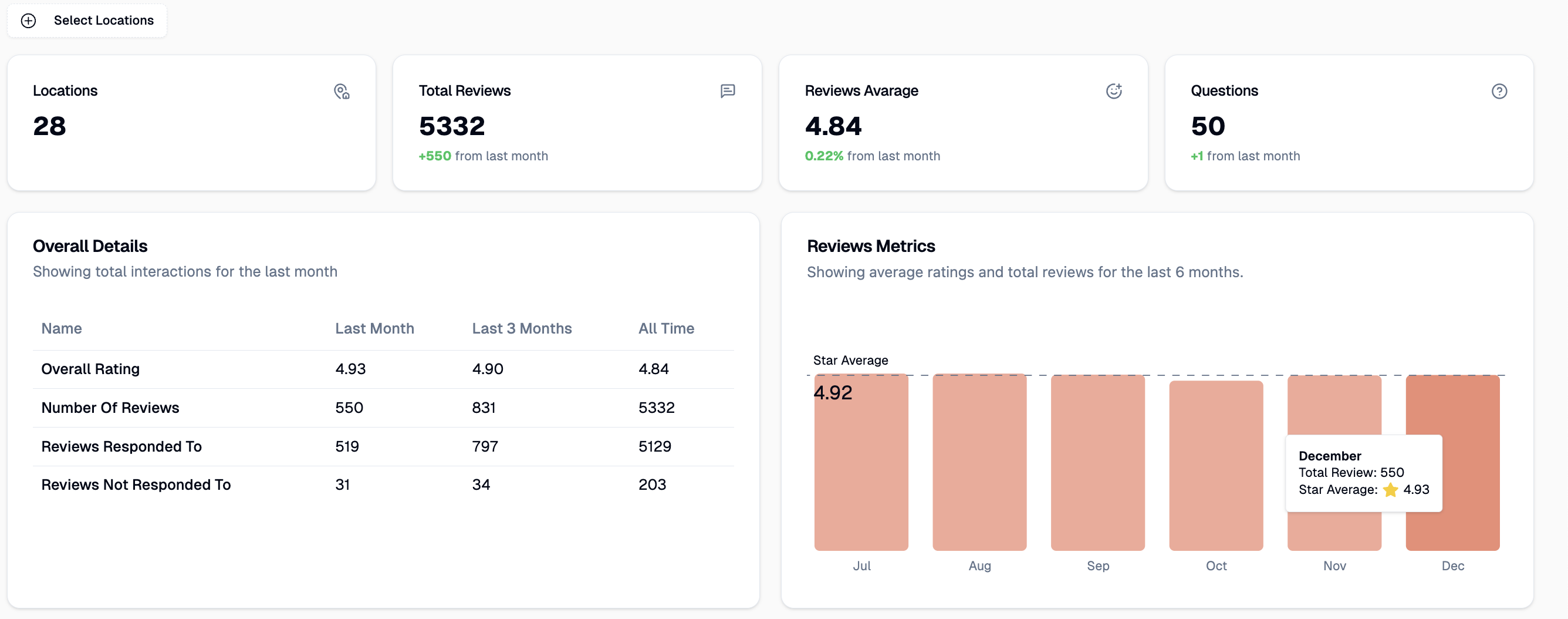The image size is (1568, 619).
Task: Click the August bar in the chart
Action: 979,463
